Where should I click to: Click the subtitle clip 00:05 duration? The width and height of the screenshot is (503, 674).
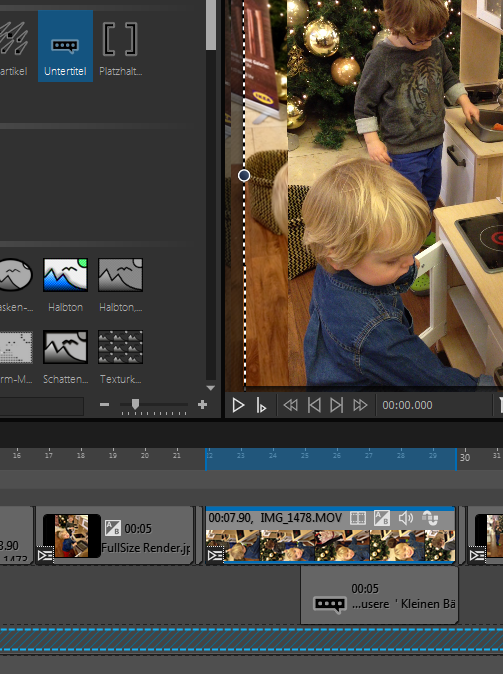pyautogui.click(x=365, y=588)
